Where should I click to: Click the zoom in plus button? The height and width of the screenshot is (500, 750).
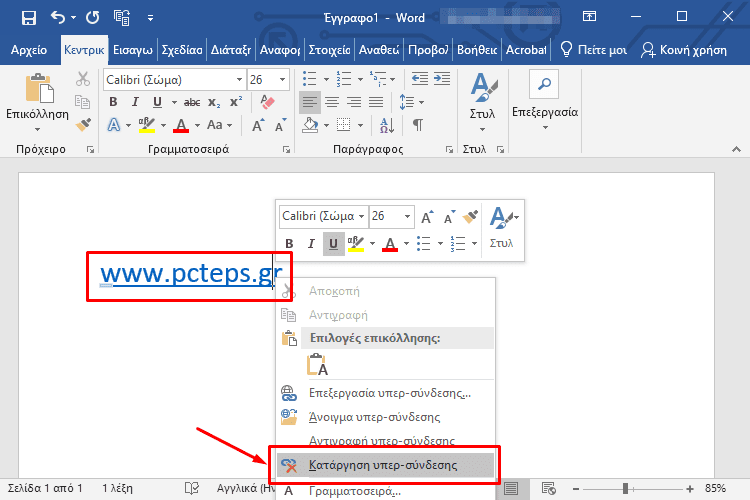tap(690, 489)
